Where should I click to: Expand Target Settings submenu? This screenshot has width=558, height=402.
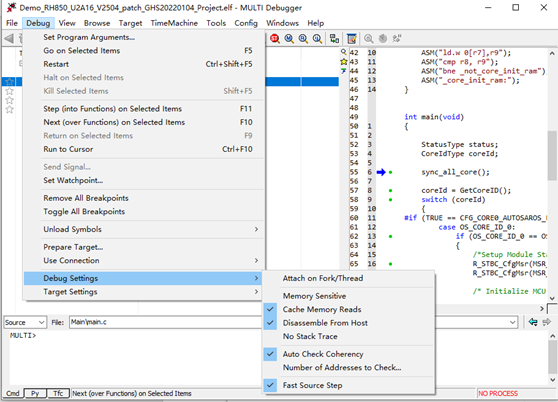point(143,292)
